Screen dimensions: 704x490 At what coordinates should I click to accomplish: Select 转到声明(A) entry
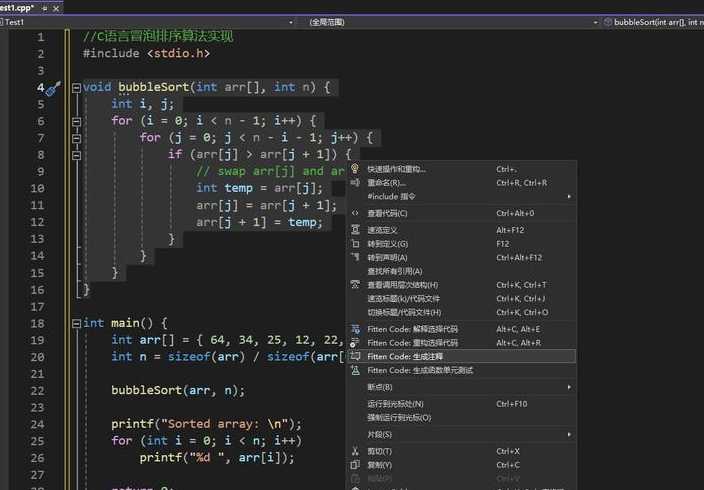[x=462, y=257]
